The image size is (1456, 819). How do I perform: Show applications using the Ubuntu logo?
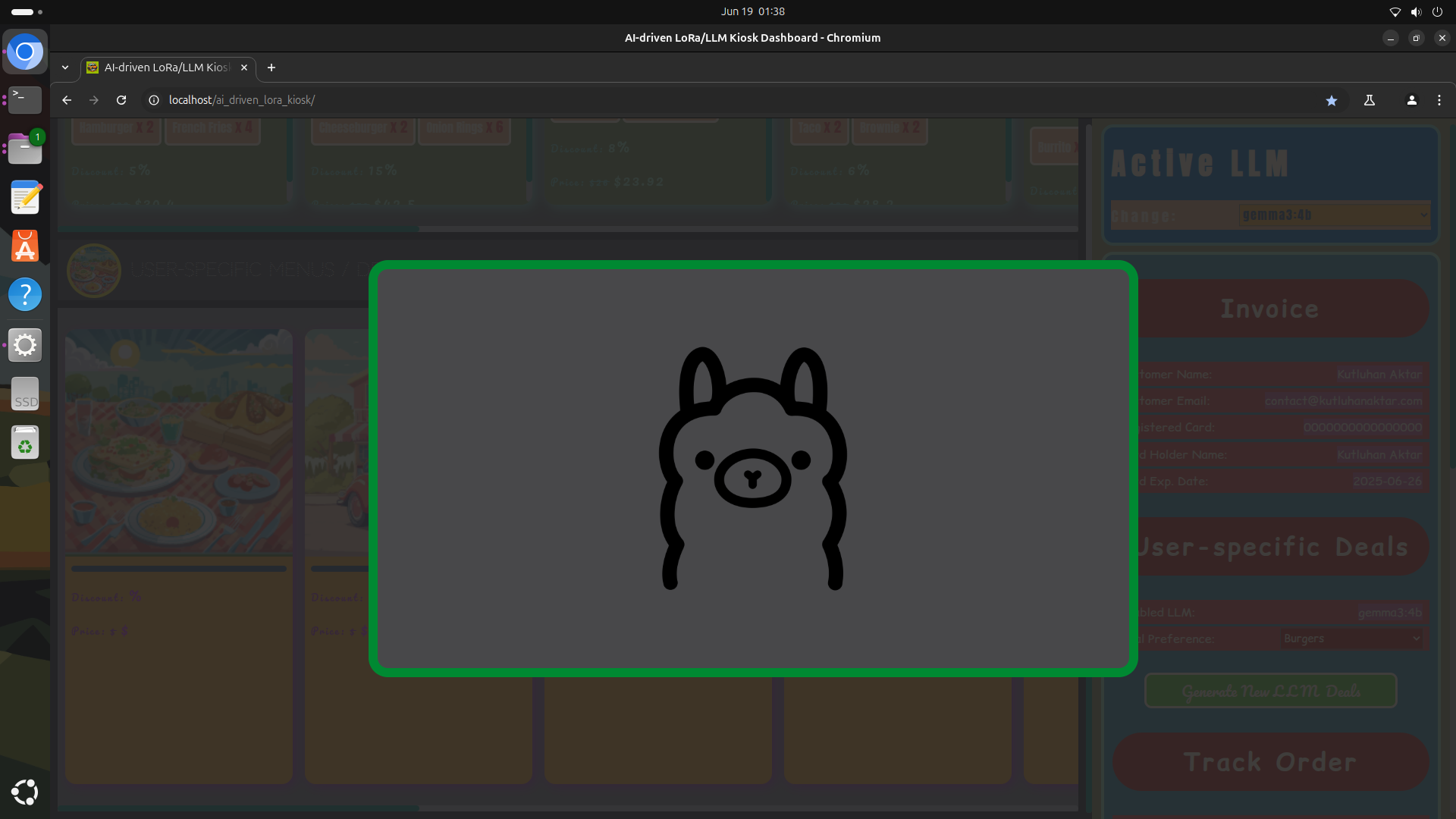25,792
